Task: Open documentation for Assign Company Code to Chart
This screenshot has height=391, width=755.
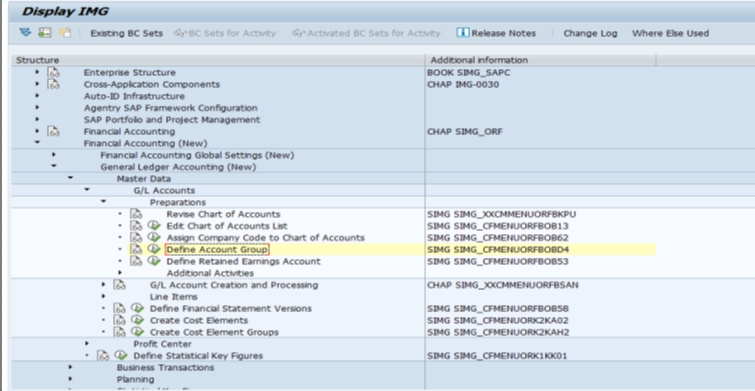Action: pyautogui.click(x=136, y=237)
